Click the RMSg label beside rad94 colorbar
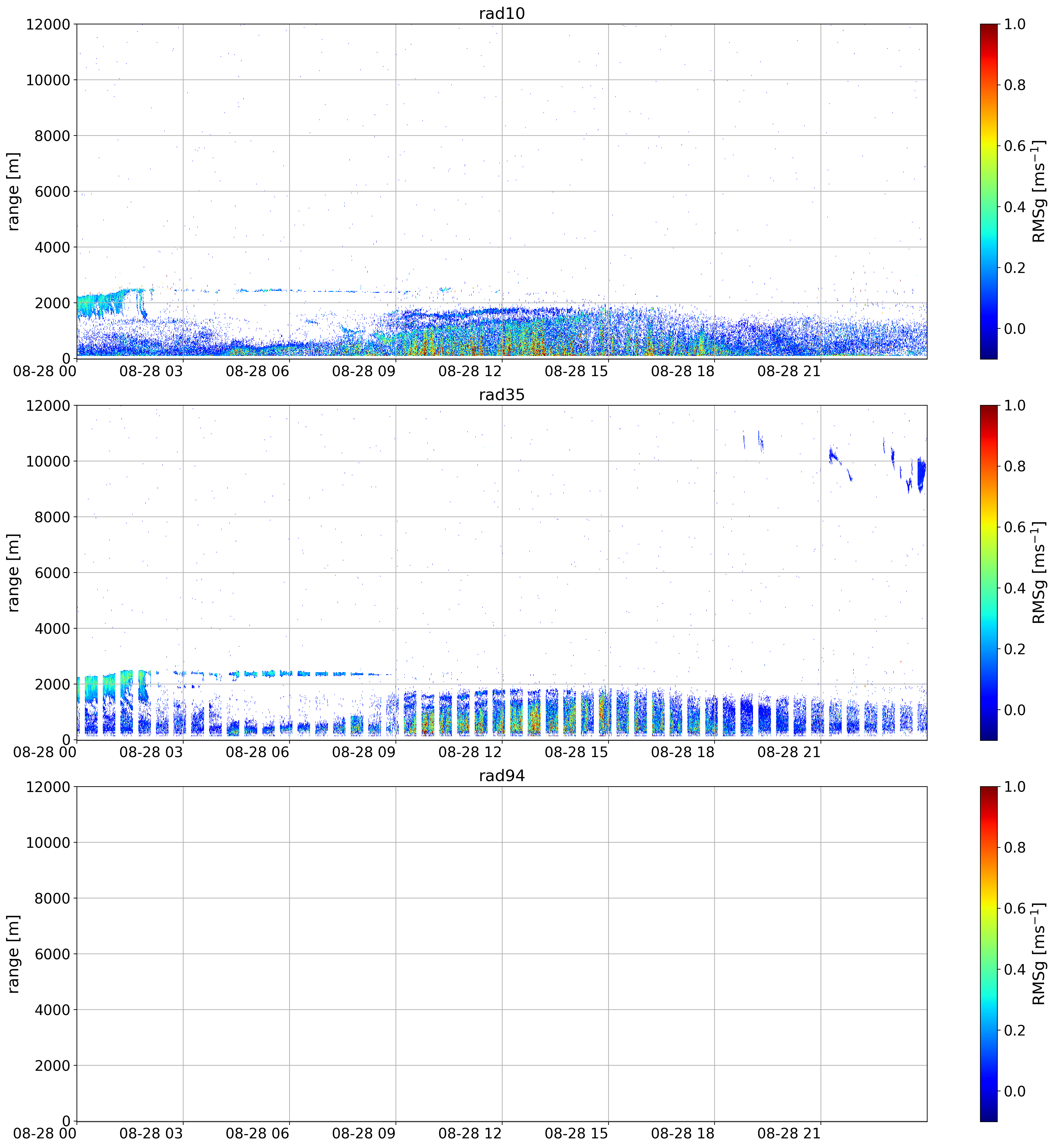 (1039, 954)
